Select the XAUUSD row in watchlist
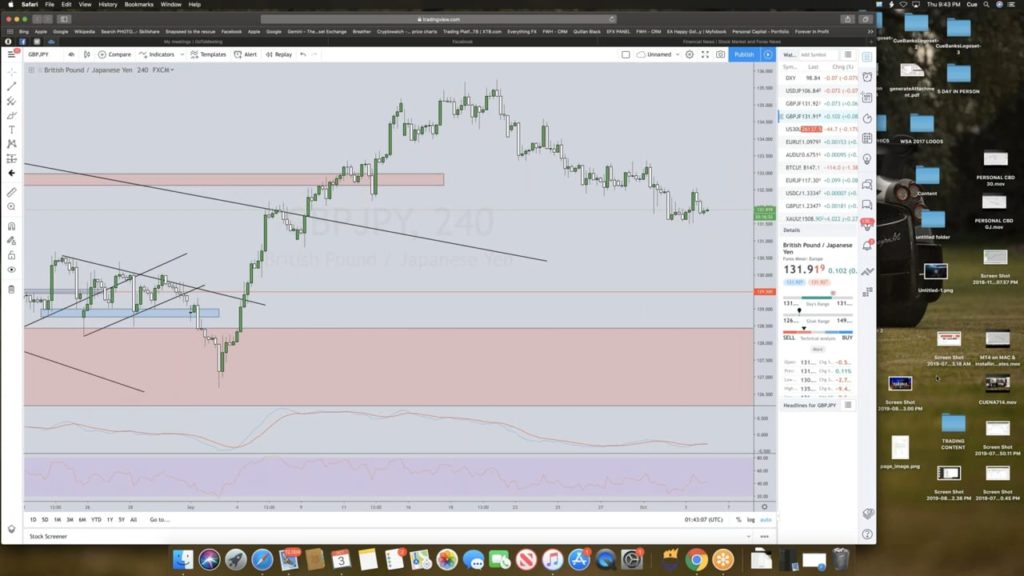This screenshot has height=576, width=1024. tap(819, 219)
